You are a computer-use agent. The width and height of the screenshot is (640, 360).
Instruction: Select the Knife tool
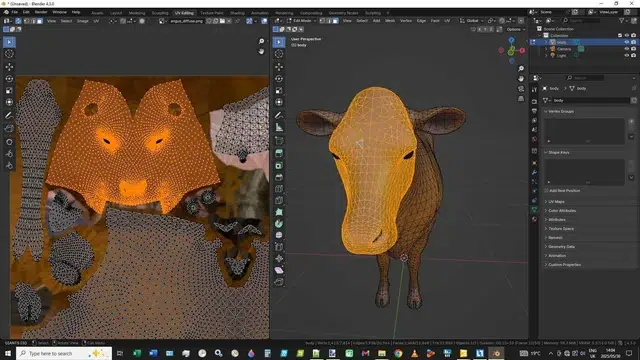[279, 200]
